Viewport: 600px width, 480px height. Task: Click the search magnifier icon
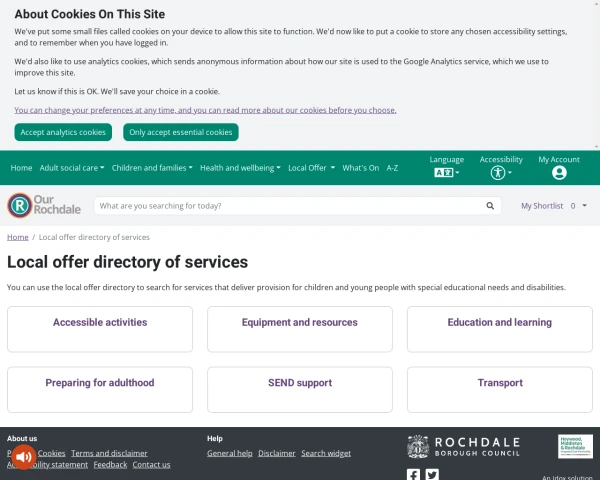tap(490, 206)
